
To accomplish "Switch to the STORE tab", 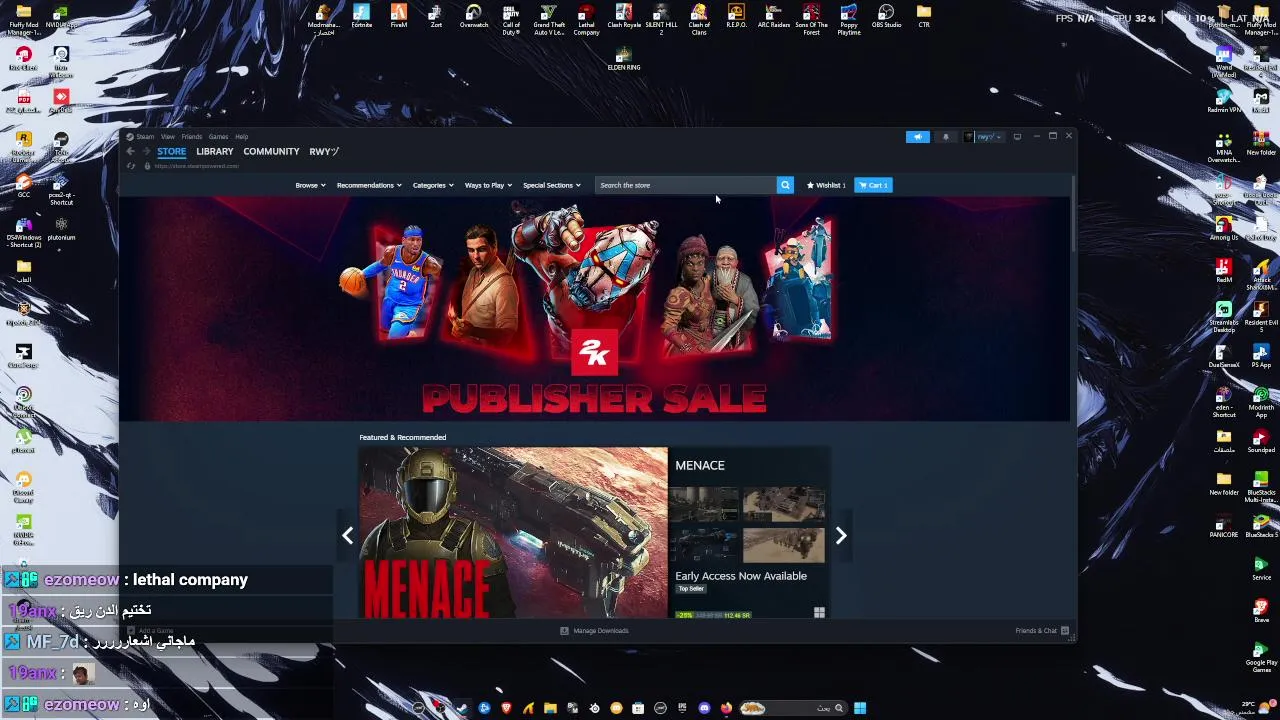I will [x=171, y=152].
